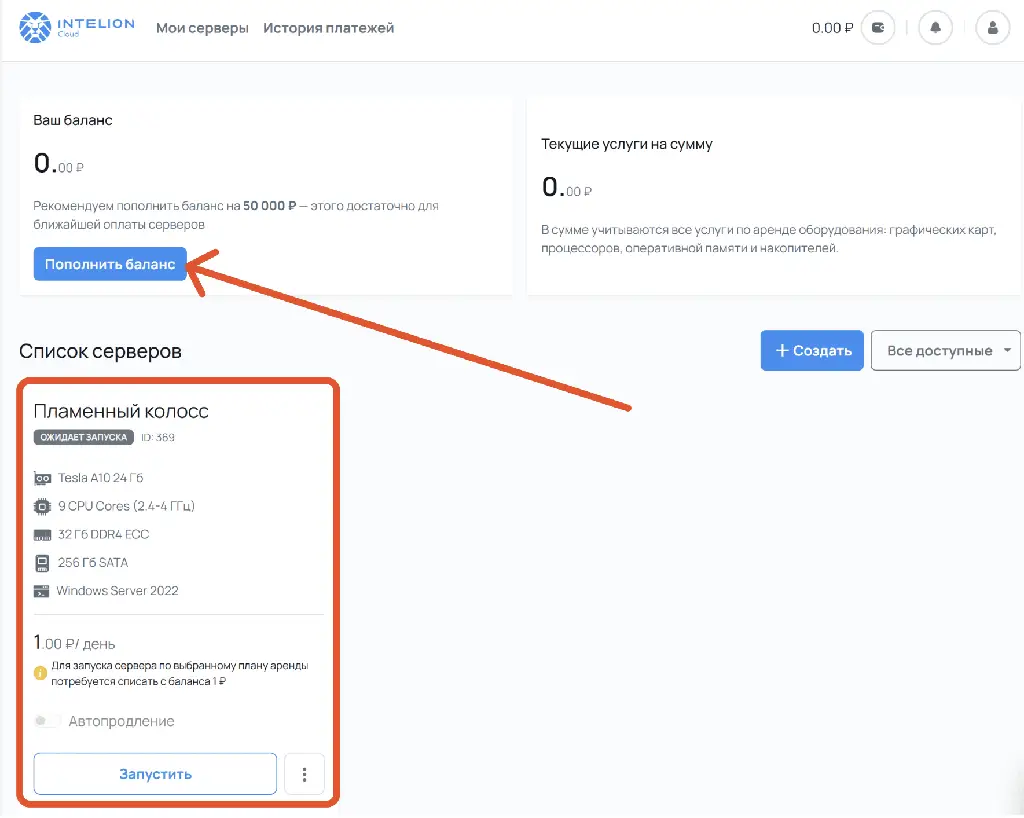1024x818 pixels.
Task: Open notifications bell icon
Action: (x=936, y=28)
